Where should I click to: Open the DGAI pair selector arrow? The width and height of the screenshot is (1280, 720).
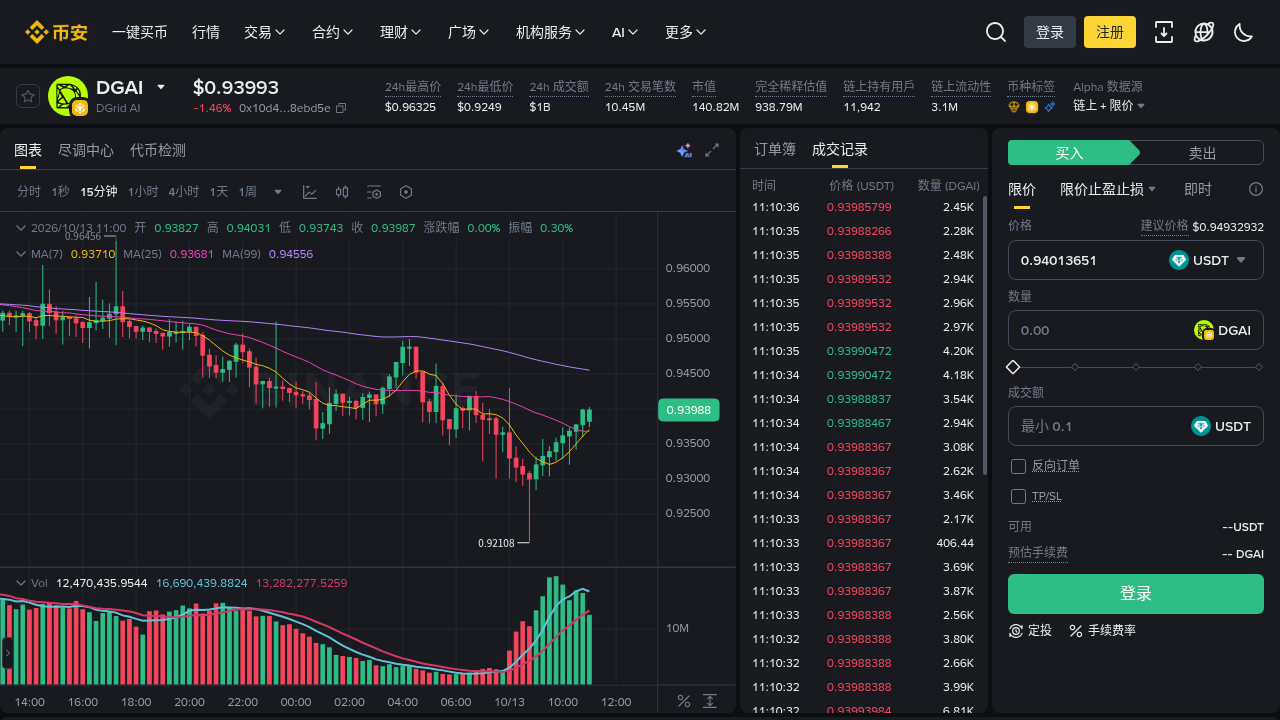(x=161, y=87)
